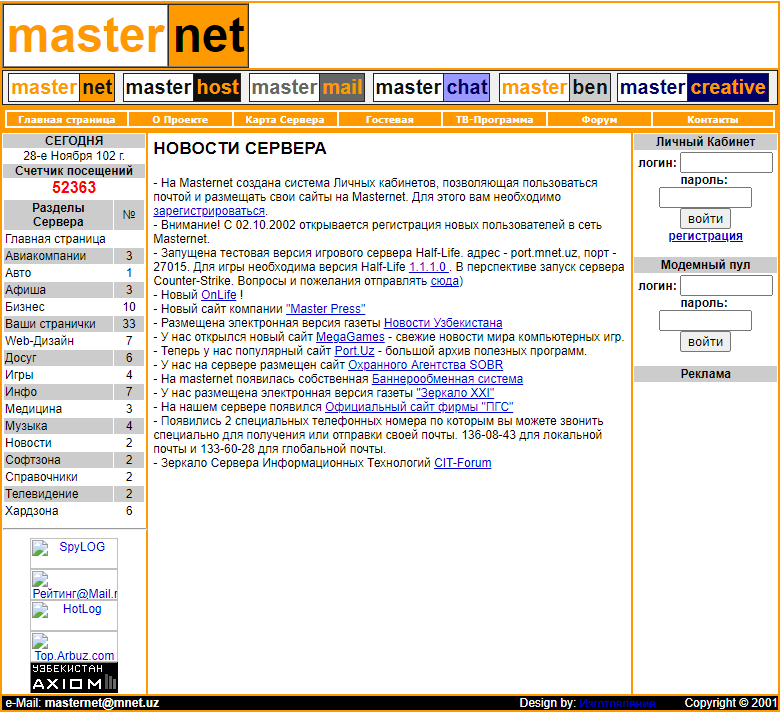The width and height of the screenshot is (783, 716).
Task: Open the Форум menu item
Action: click(599, 120)
